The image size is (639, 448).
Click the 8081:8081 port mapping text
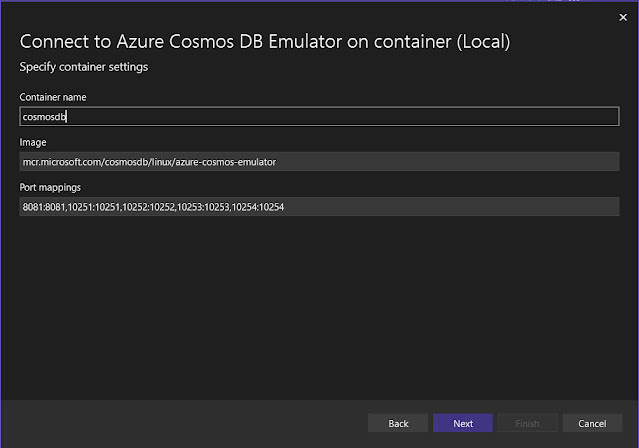click(44, 207)
